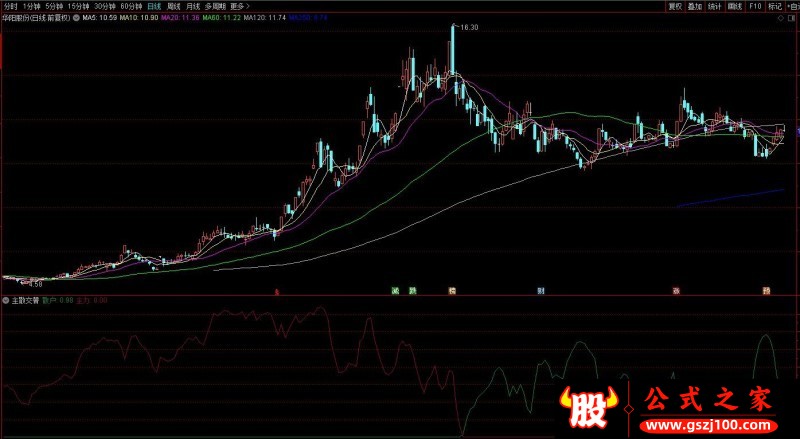The width and height of the screenshot is (800, 439).
Task: Switch to the 月线 monthly chart
Action: (193, 6)
